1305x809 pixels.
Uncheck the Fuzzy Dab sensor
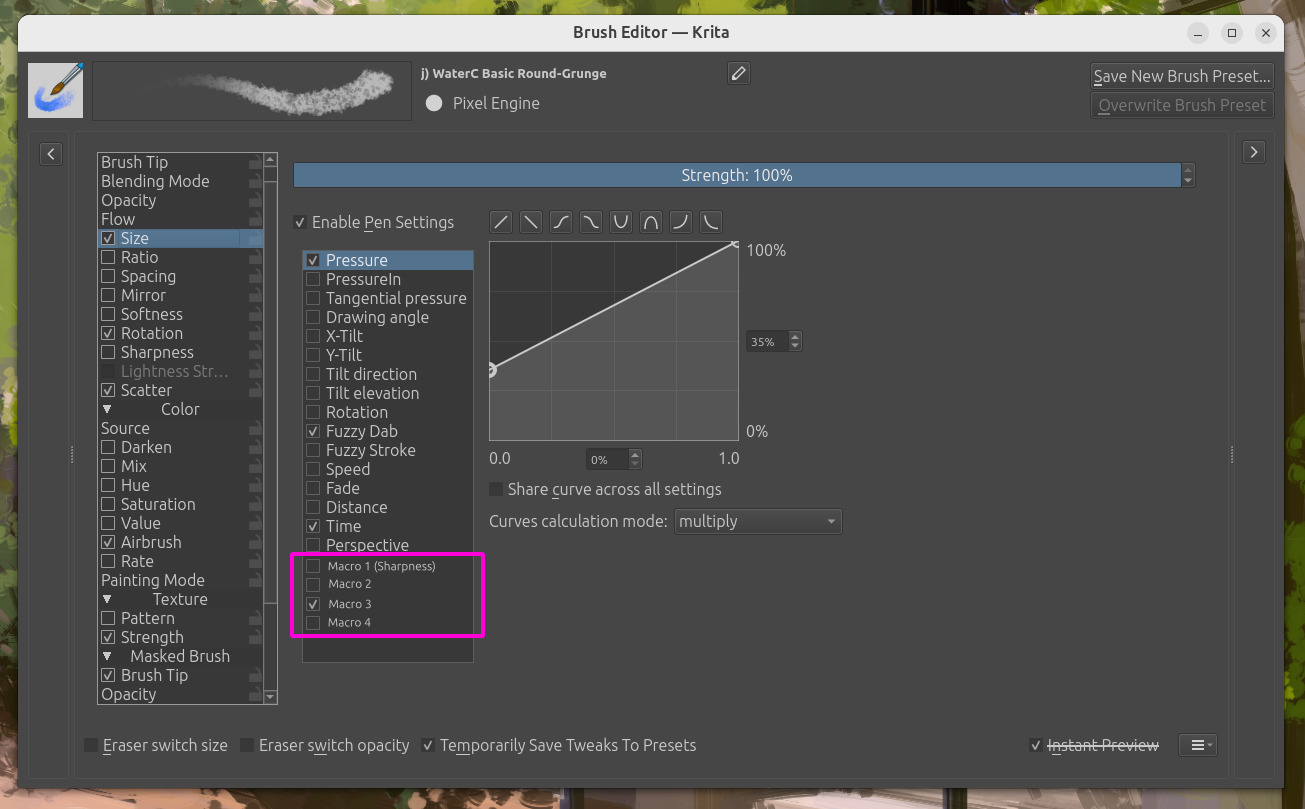click(313, 431)
